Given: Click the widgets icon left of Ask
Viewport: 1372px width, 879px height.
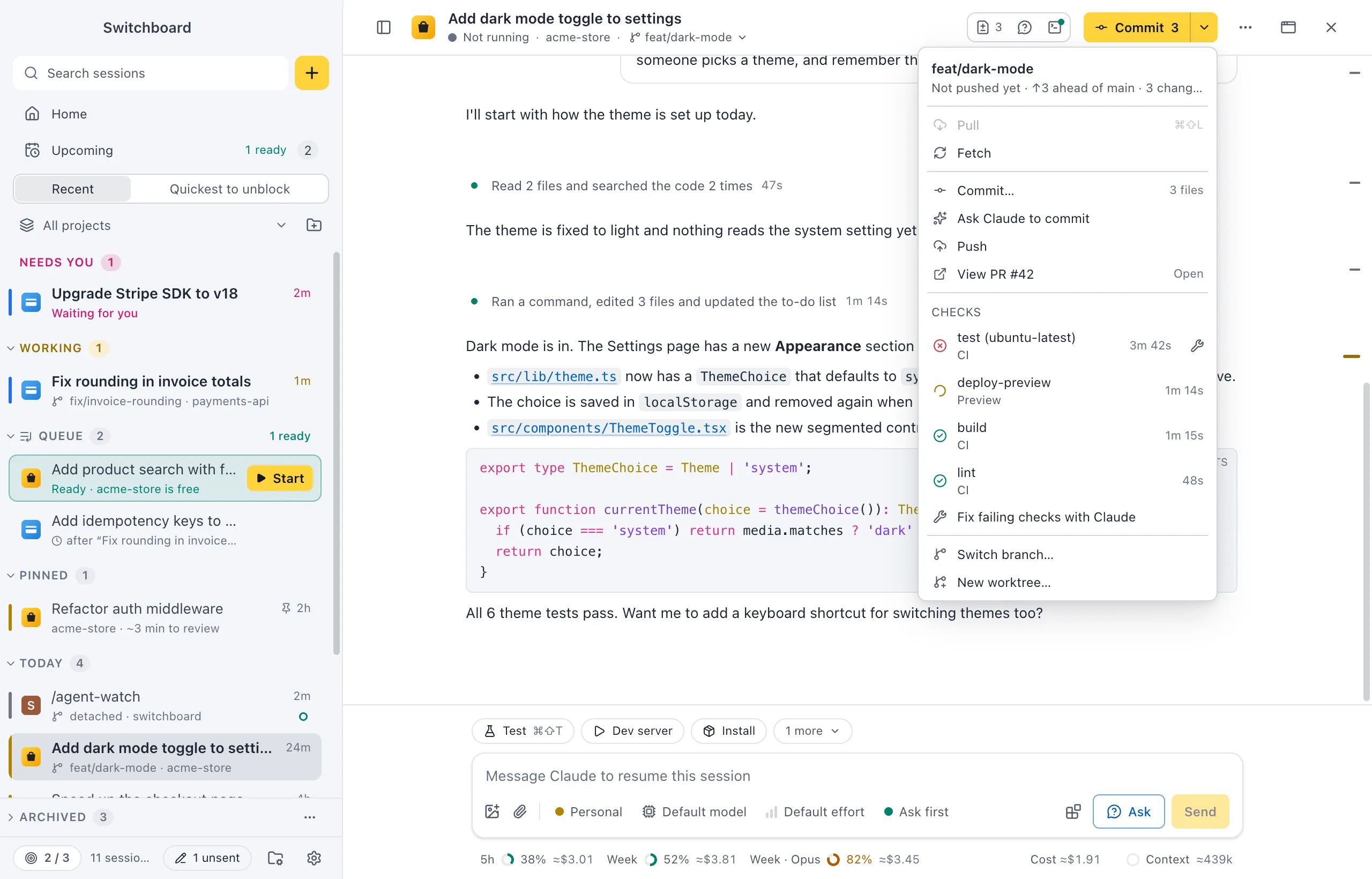Looking at the screenshot, I should point(1073,811).
